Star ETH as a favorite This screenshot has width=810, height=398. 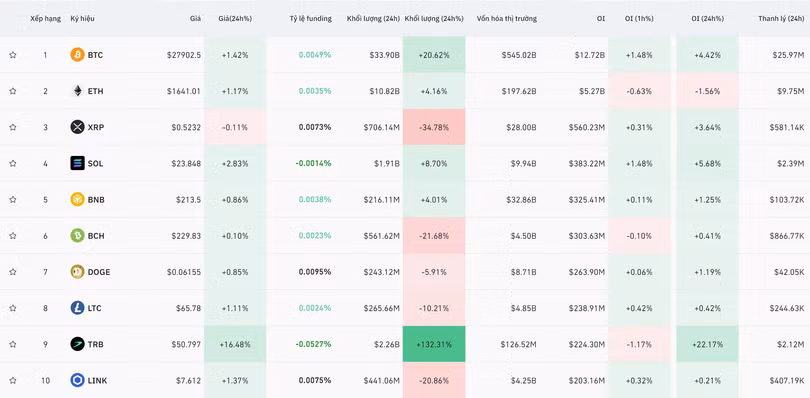coord(13,91)
